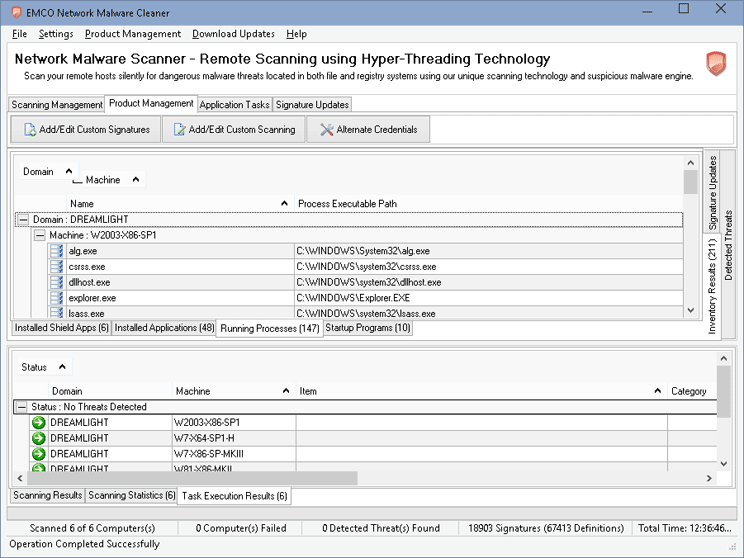Sort by the Name column header
The height and width of the screenshot is (558, 744).
180,204
